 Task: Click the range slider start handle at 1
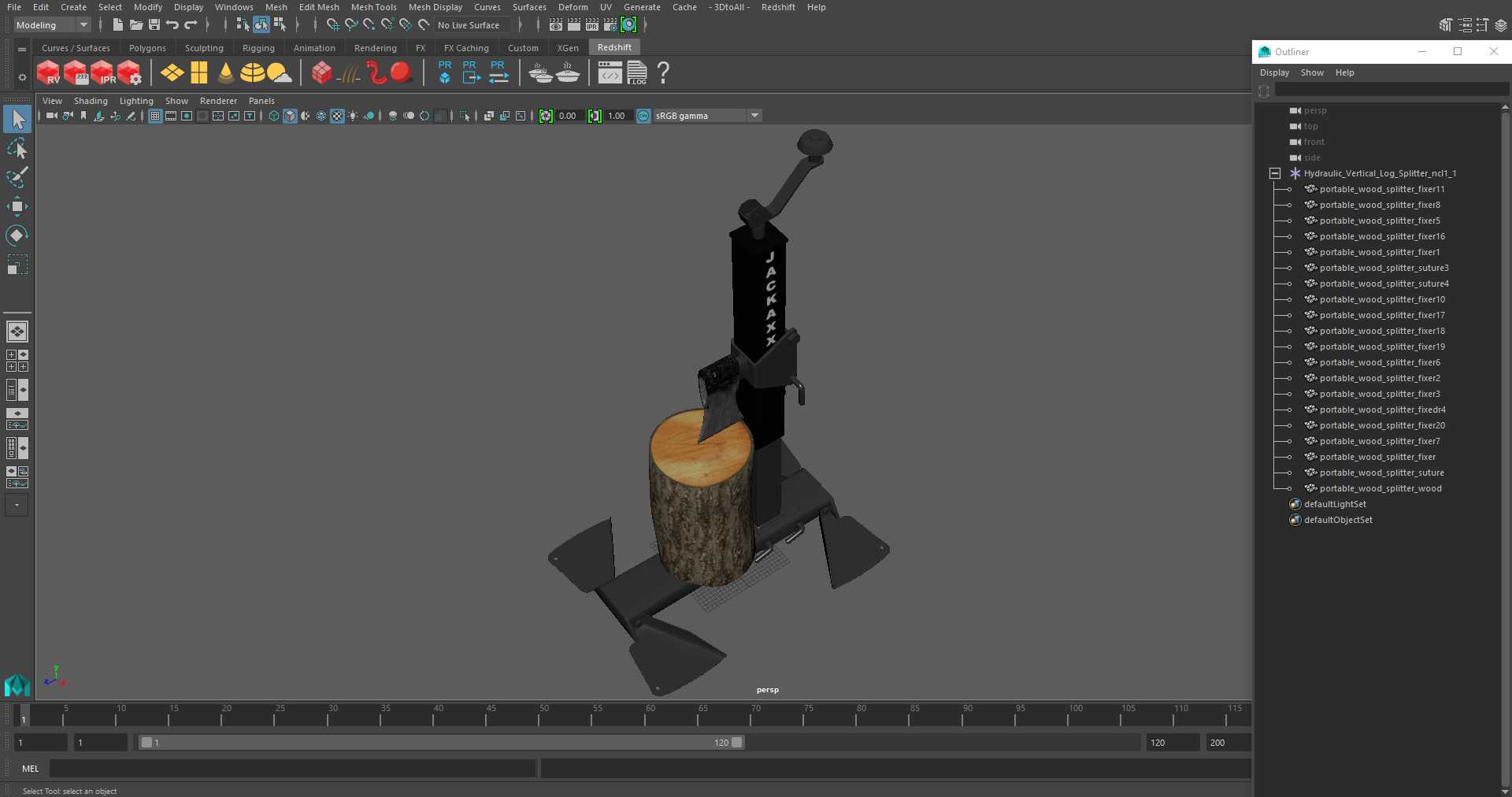[146, 743]
